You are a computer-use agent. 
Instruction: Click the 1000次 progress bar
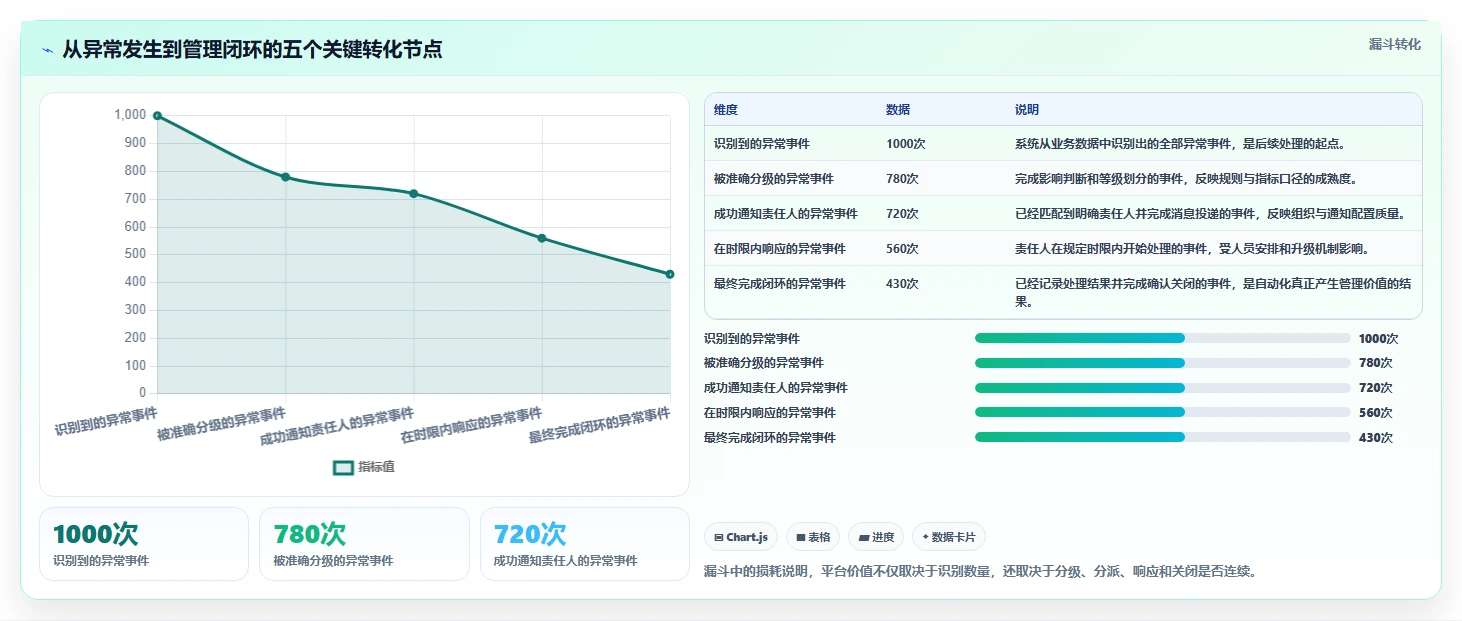[1162, 338]
